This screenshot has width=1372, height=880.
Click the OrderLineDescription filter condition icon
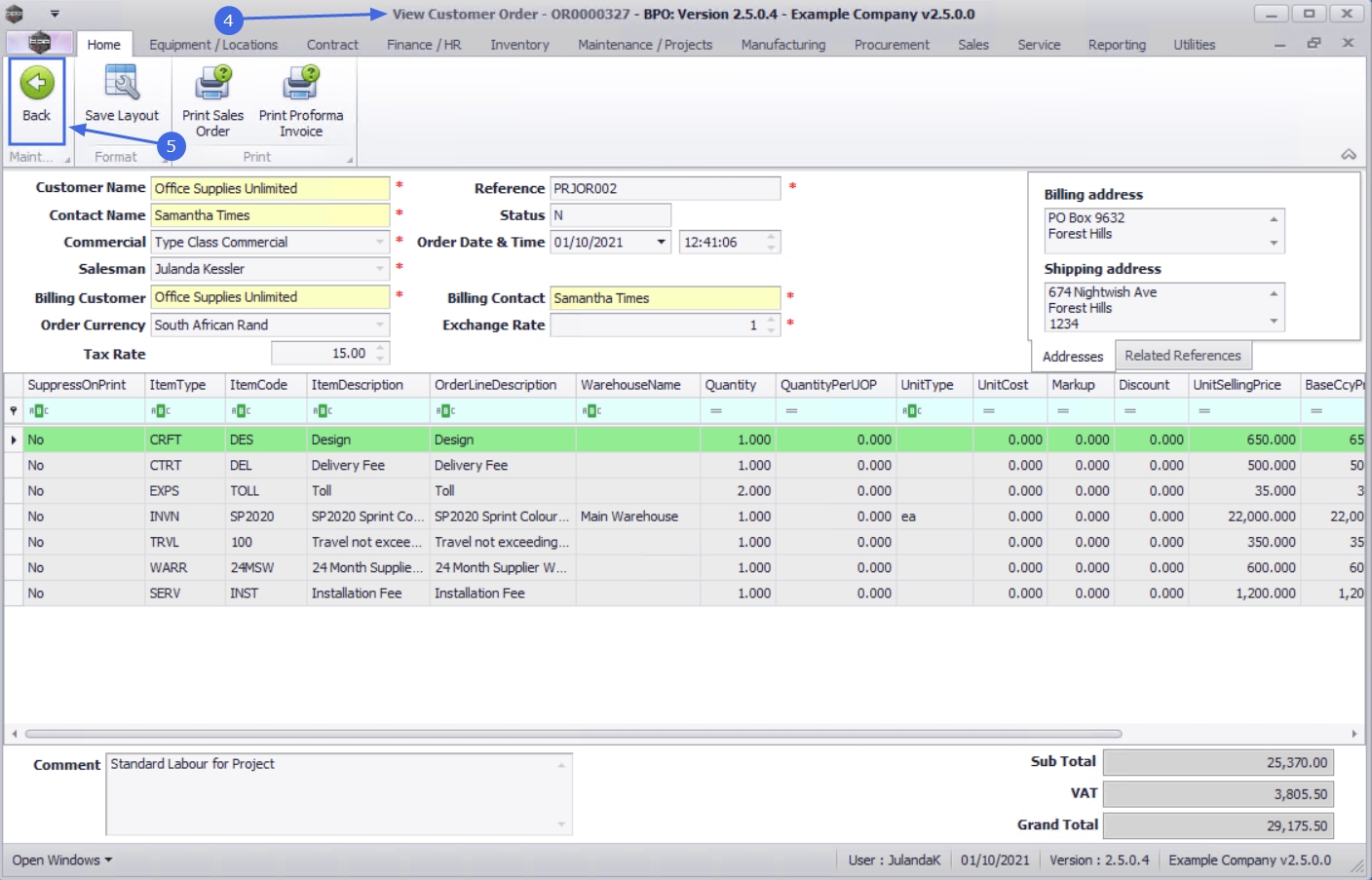446,411
